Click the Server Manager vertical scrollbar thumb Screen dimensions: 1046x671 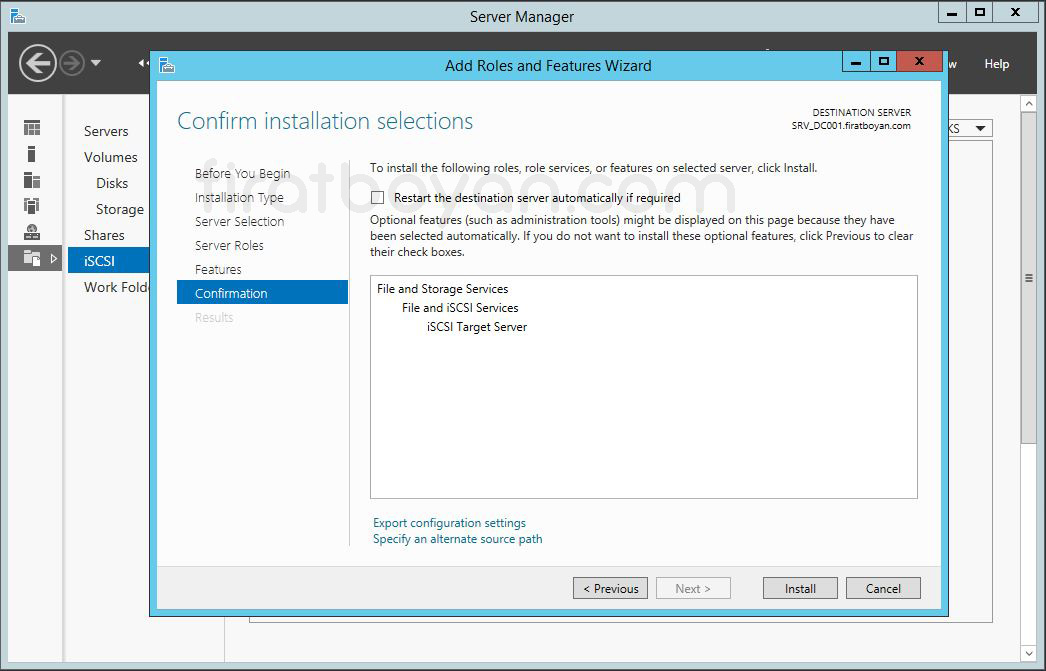coord(1028,277)
